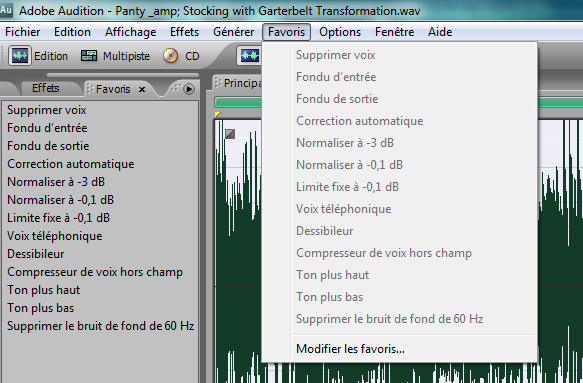This screenshot has width=583, height=383.
Task: Click Edition text label in toolbar
Action: pos(51,56)
